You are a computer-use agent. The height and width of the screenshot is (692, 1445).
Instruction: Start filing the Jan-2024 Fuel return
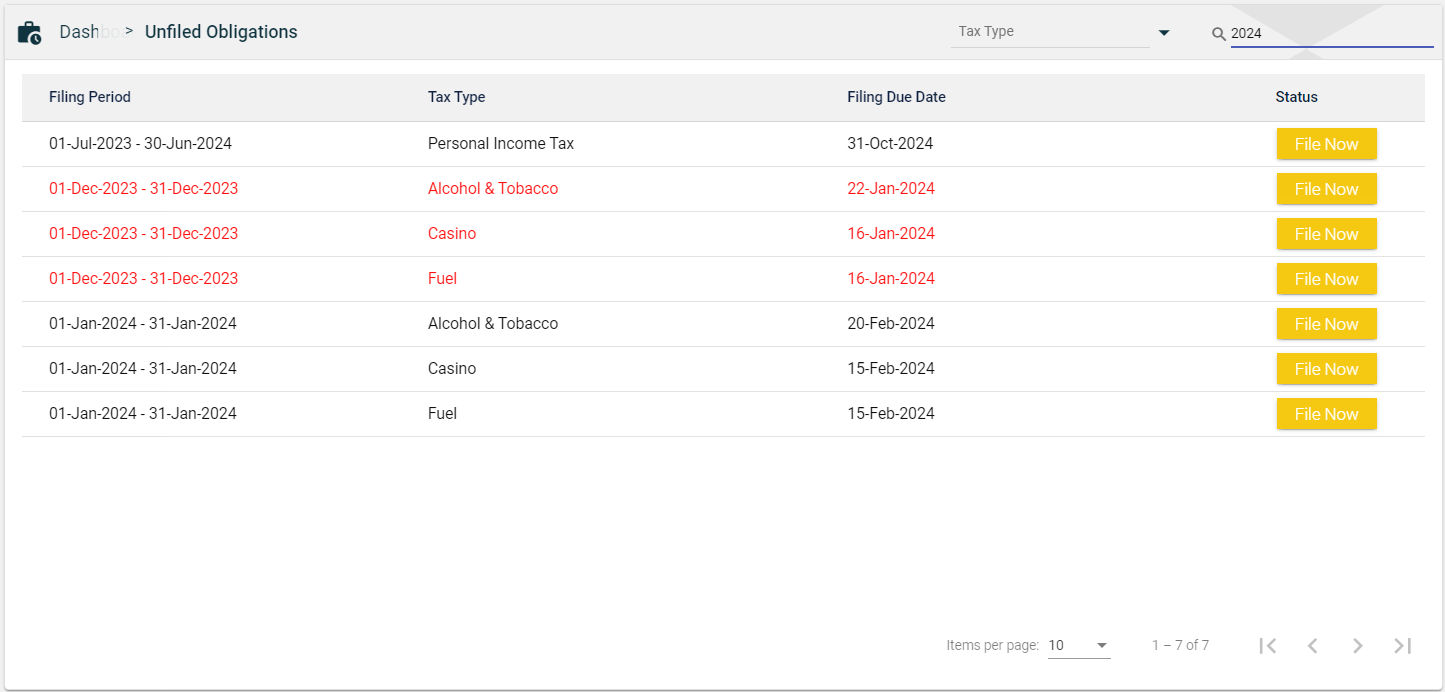tap(1326, 414)
